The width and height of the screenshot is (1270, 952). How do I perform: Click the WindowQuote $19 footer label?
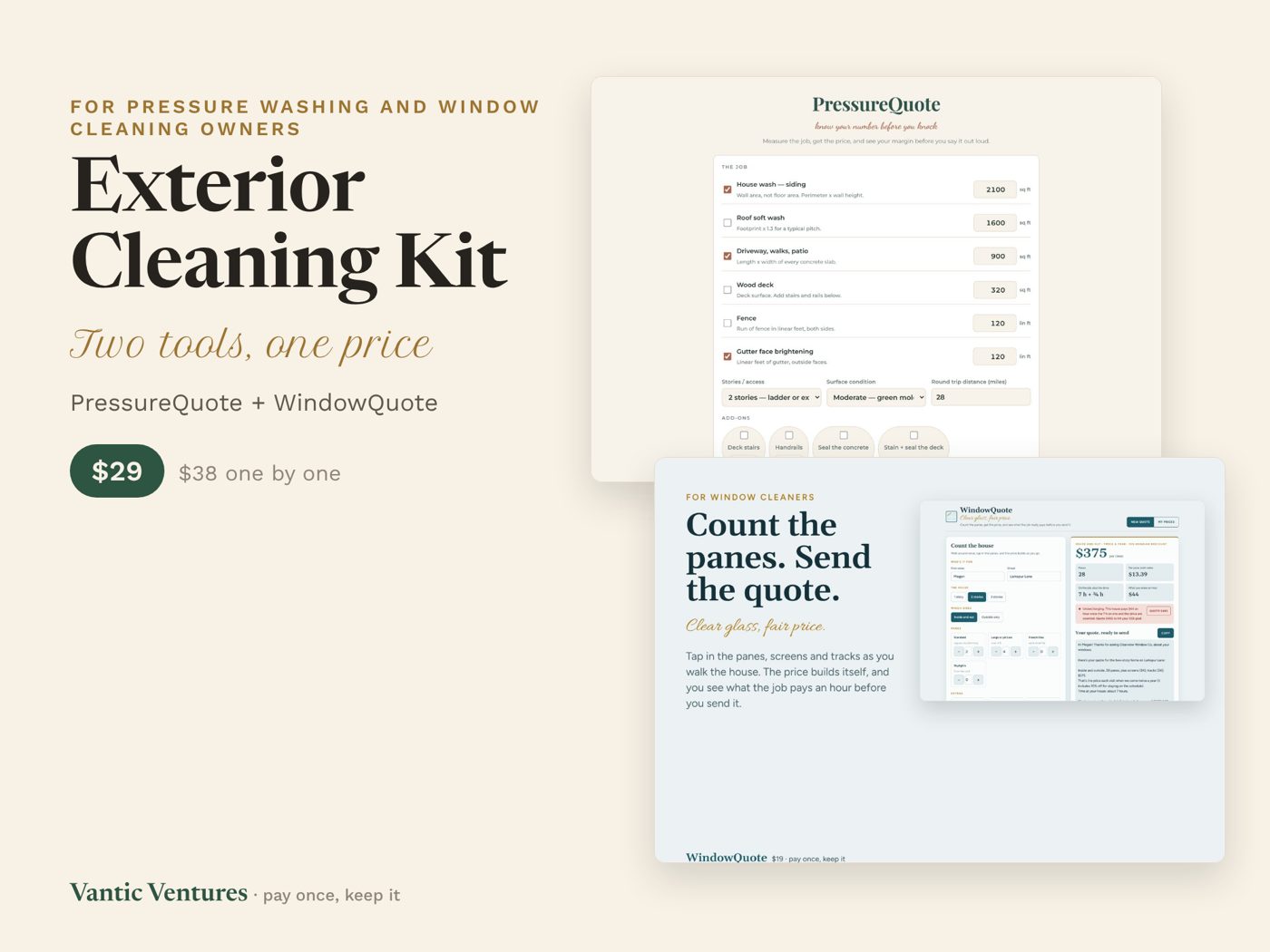[x=765, y=858]
